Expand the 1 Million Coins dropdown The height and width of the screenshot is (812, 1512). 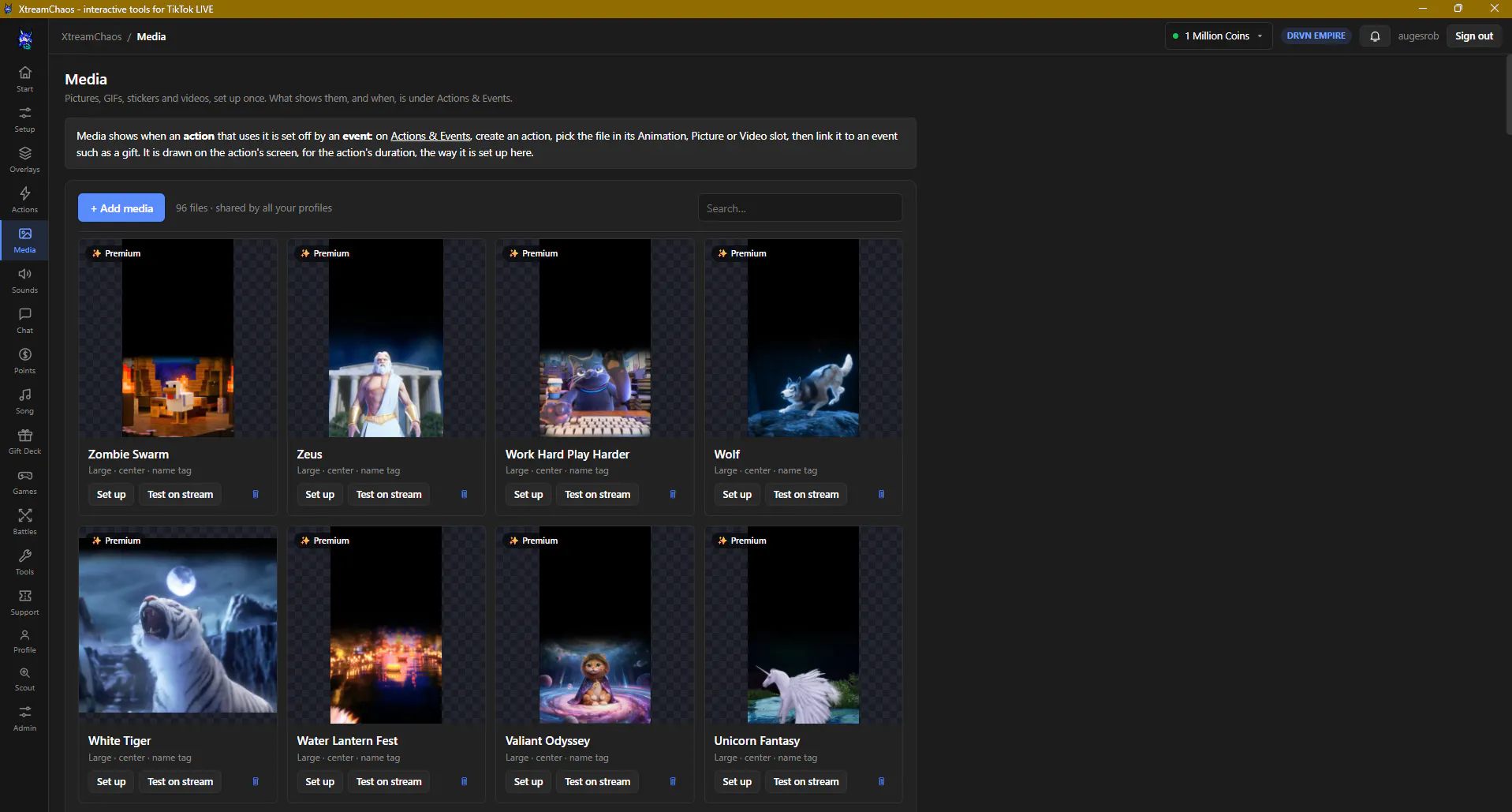[1218, 36]
